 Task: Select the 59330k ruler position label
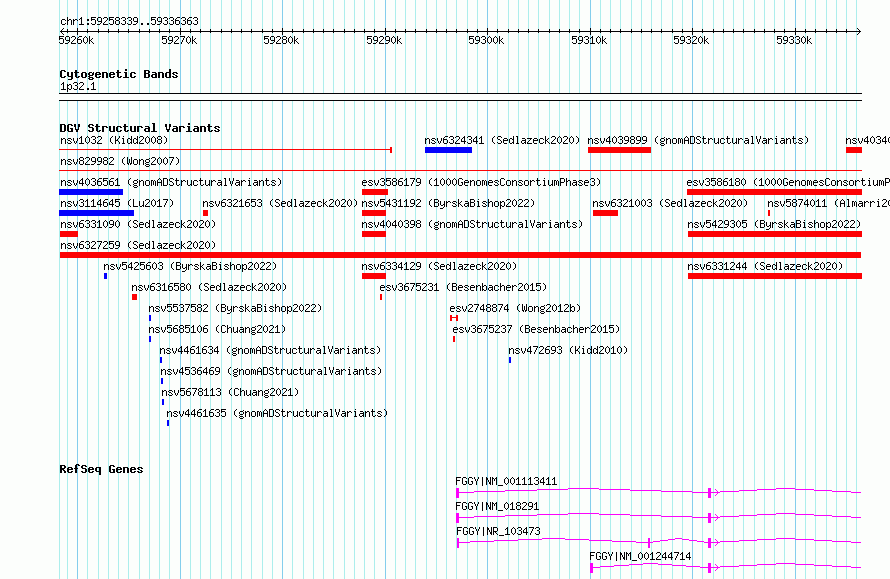point(794,40)
